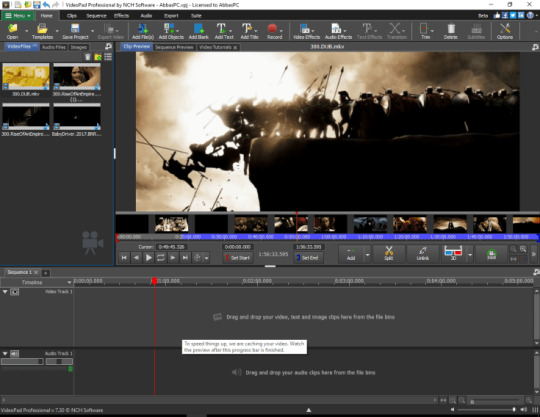Adjust the Audio Track 1 volume slider
The width and height of the screenshot is (540, 417).
[x=22, y=362]
